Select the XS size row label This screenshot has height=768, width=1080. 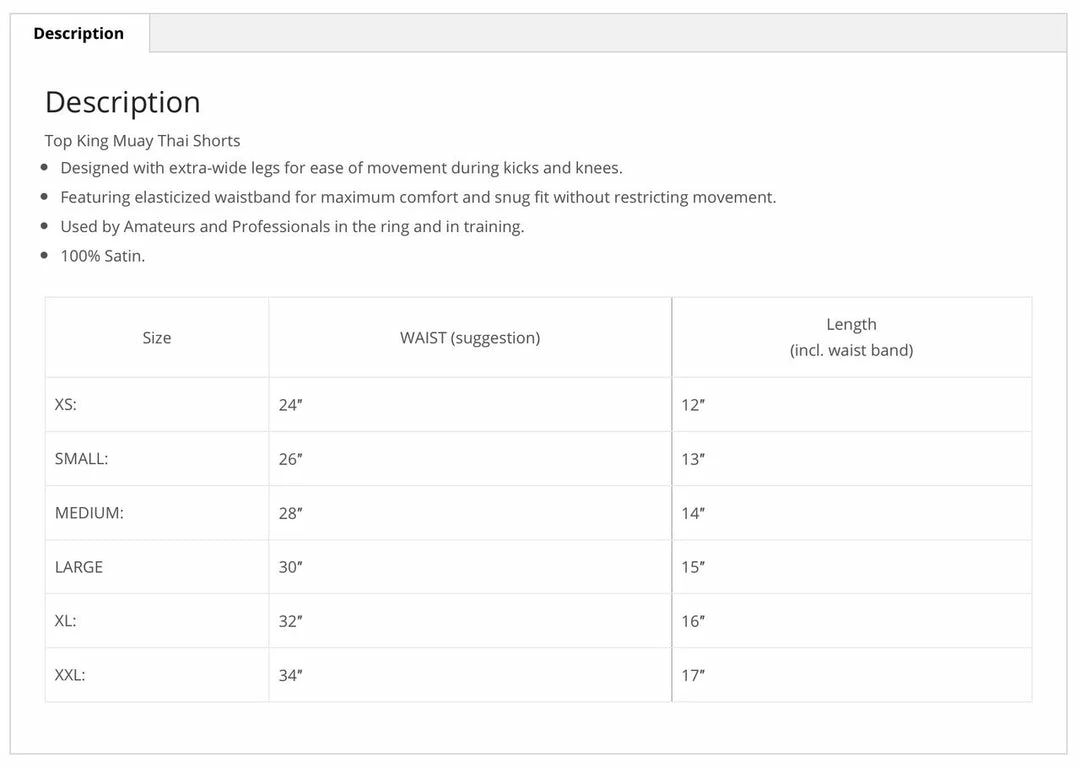pos(66,405)
